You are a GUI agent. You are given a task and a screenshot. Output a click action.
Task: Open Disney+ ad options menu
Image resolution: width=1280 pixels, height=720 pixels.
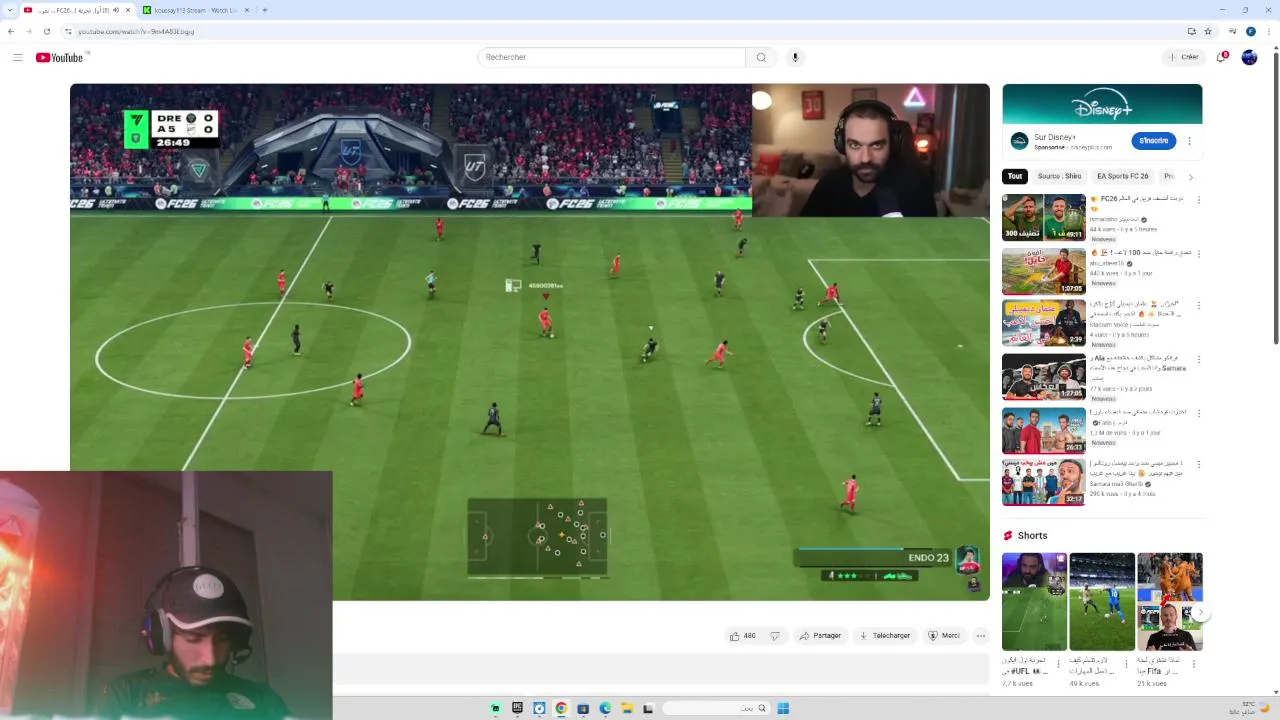1189,141
